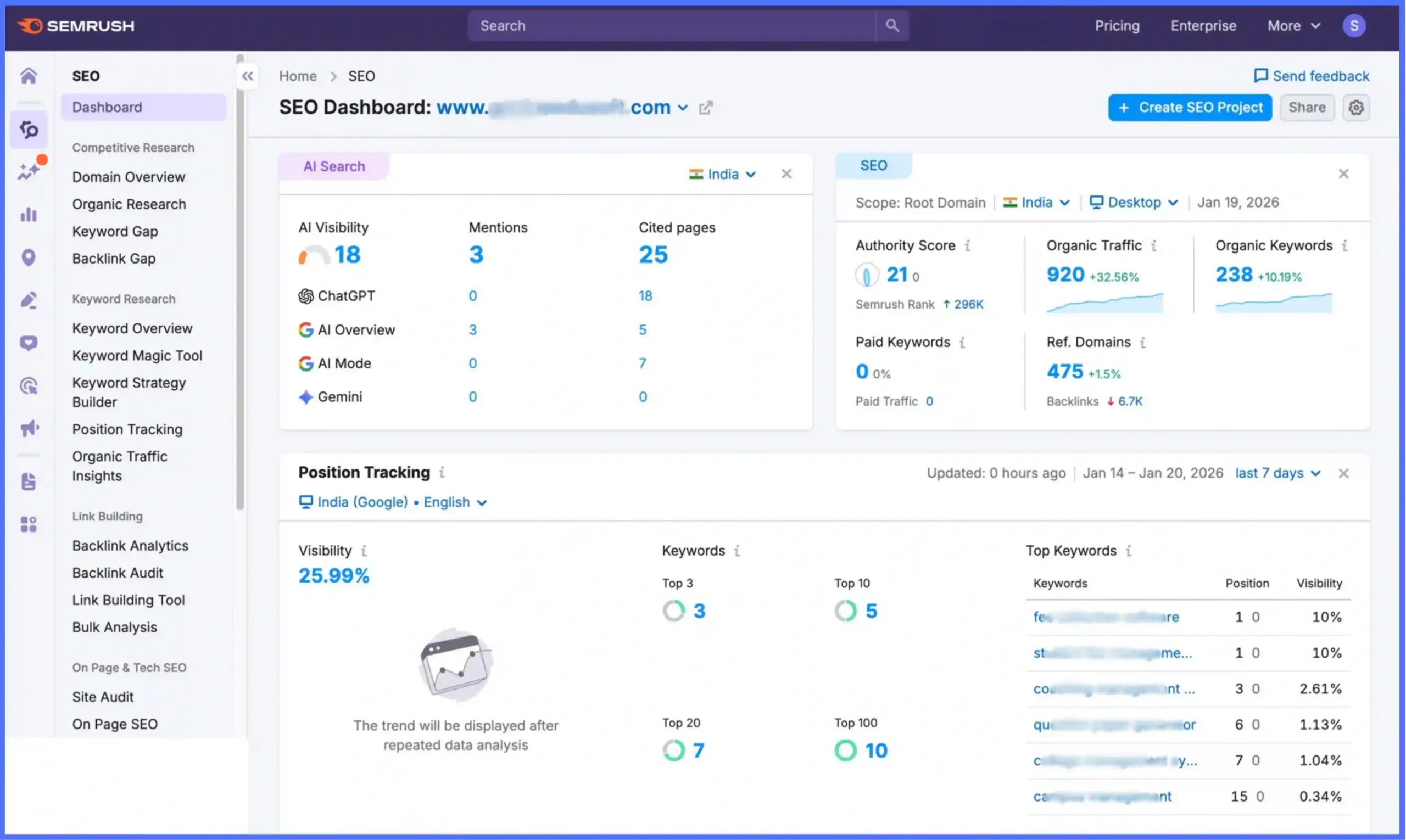The width and height of the screenshot is (1406, 840).
Task: Click the home icon in left rail
Action: [29, 76]
